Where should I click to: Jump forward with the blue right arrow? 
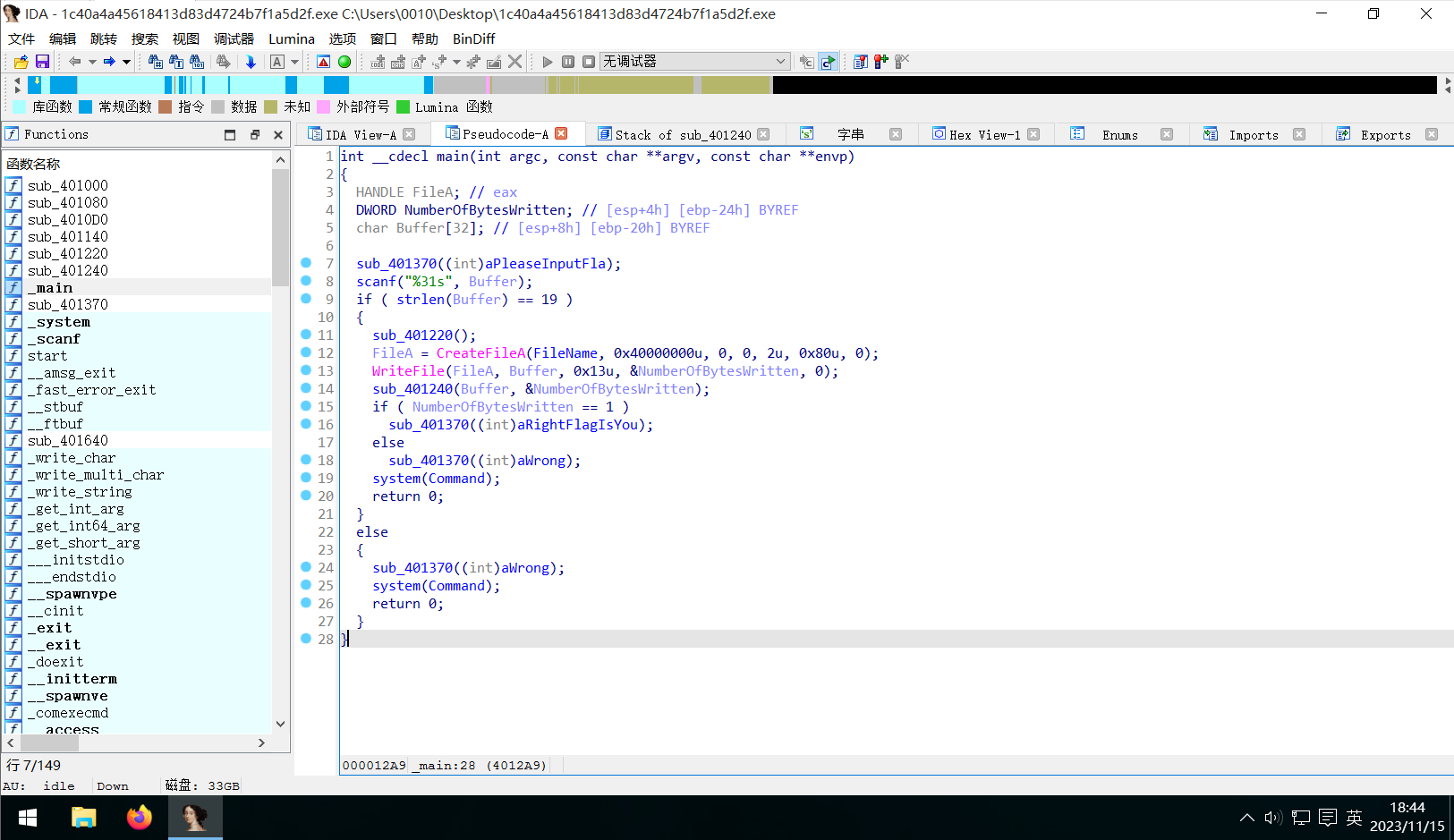click(x=109, y=62)
